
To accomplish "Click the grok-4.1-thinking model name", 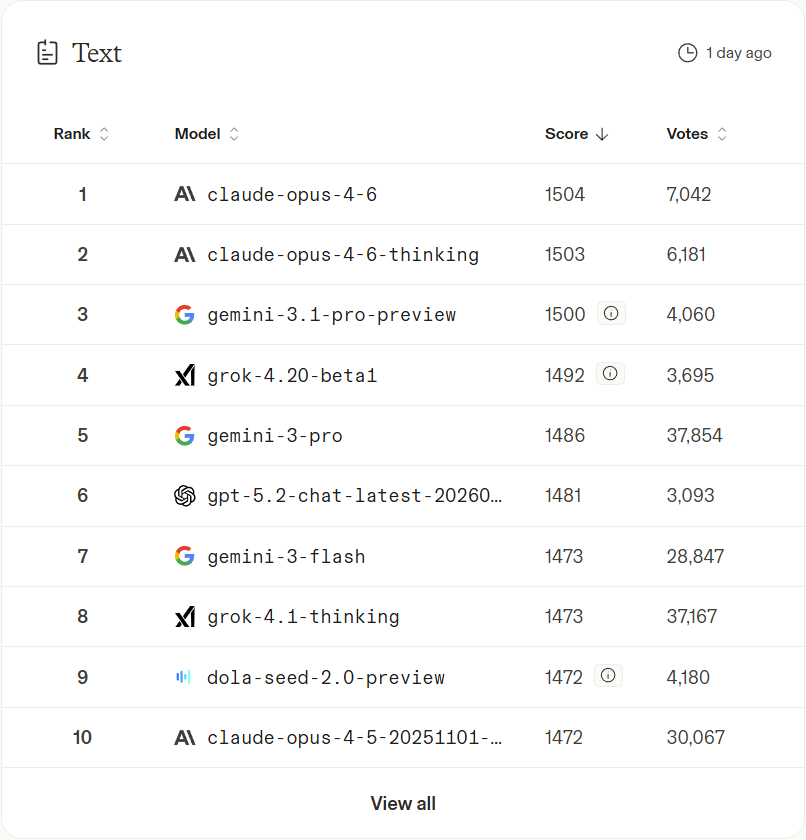I will [x=303, y=617].
